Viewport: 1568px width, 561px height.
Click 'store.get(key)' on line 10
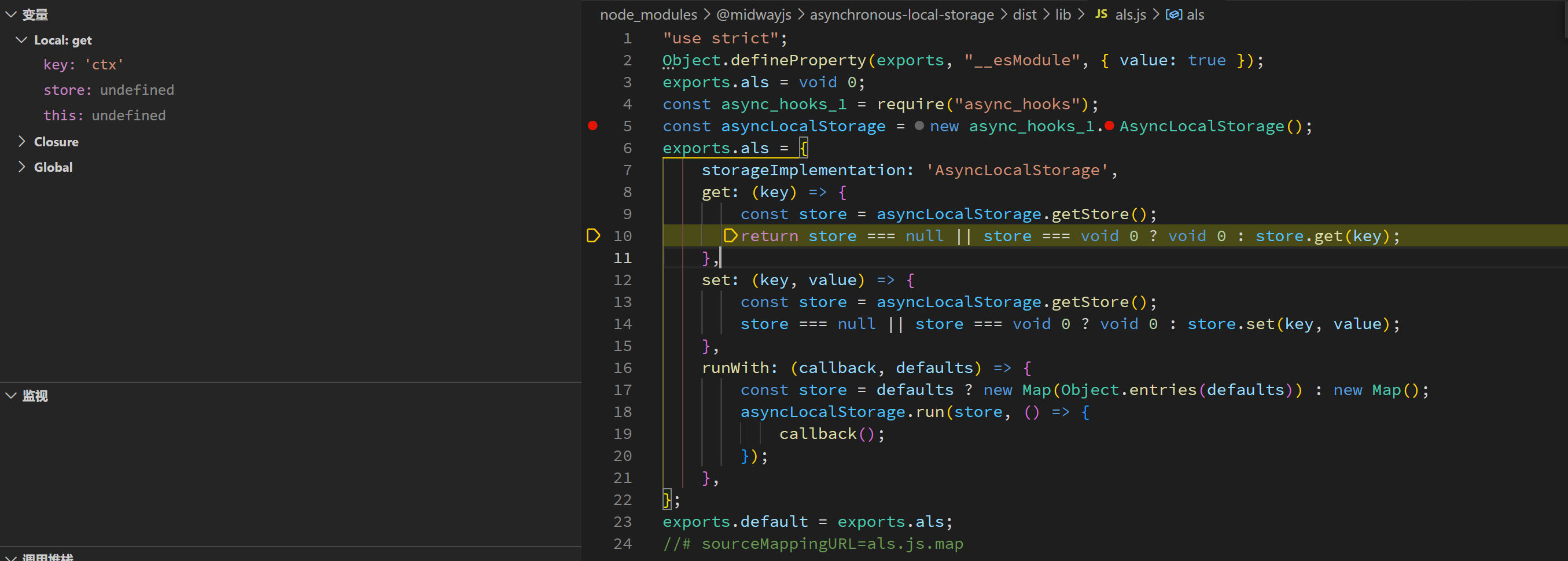(x=1324, y=235)
